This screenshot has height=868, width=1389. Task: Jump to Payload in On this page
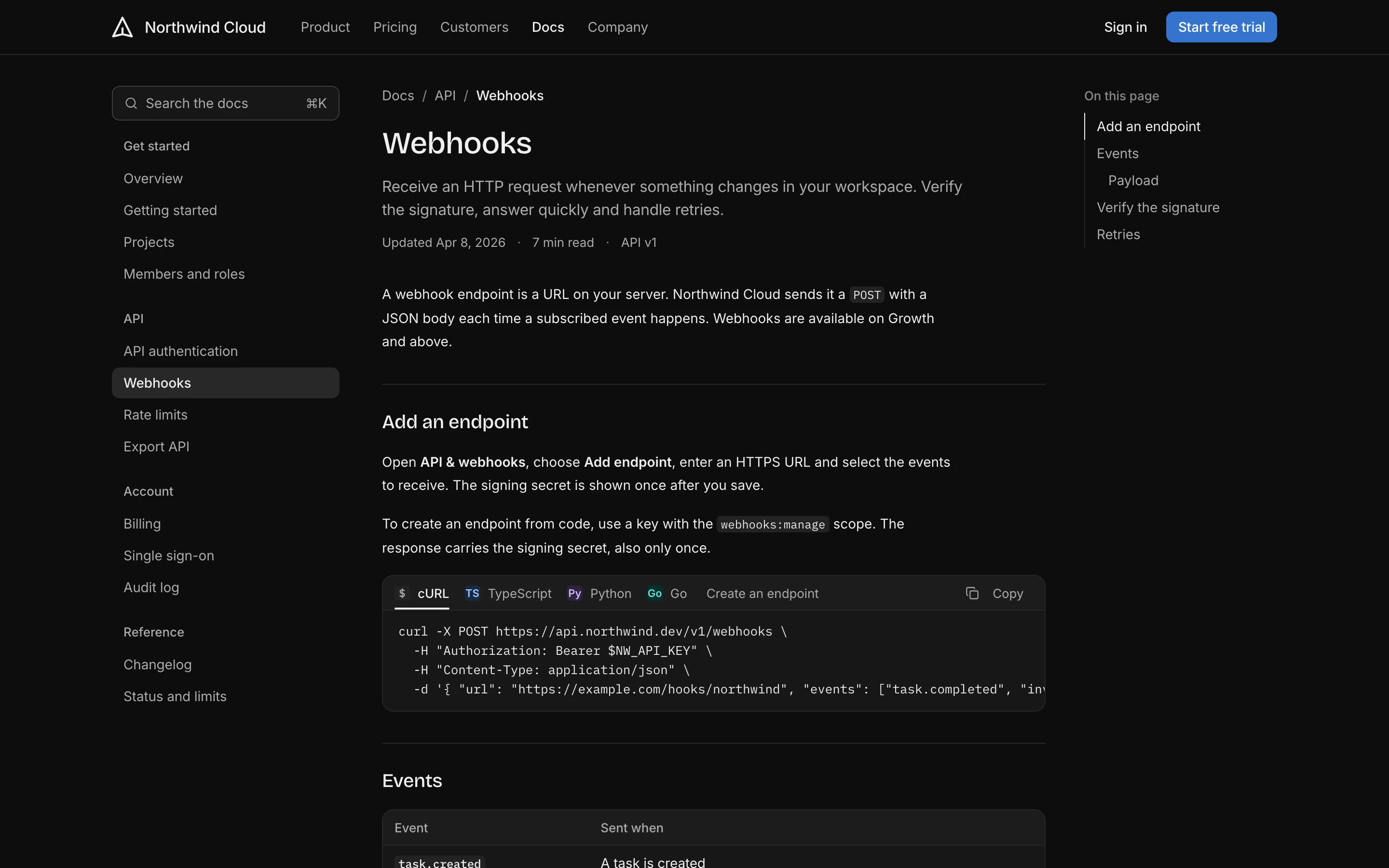(1133, 180)
